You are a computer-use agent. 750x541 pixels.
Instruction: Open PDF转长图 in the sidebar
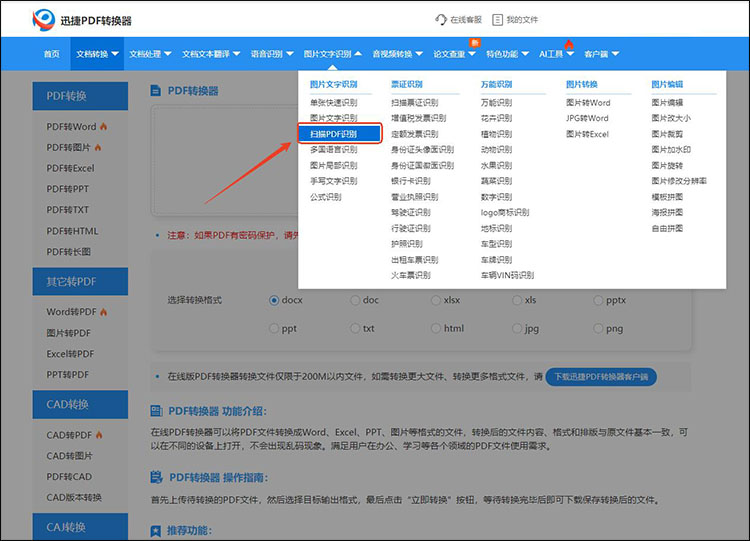tap(68, 252)
